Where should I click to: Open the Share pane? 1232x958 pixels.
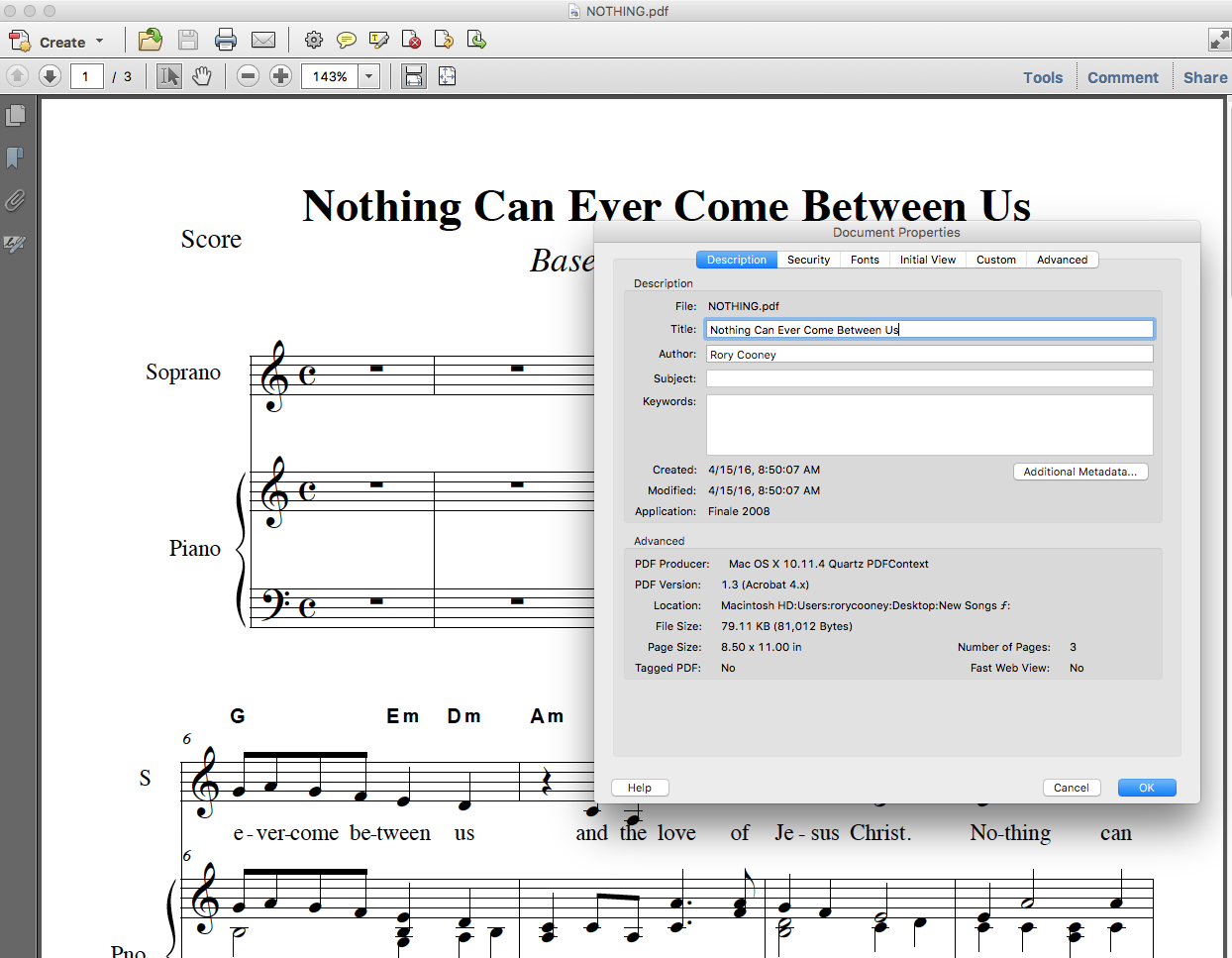point(1205,77)
